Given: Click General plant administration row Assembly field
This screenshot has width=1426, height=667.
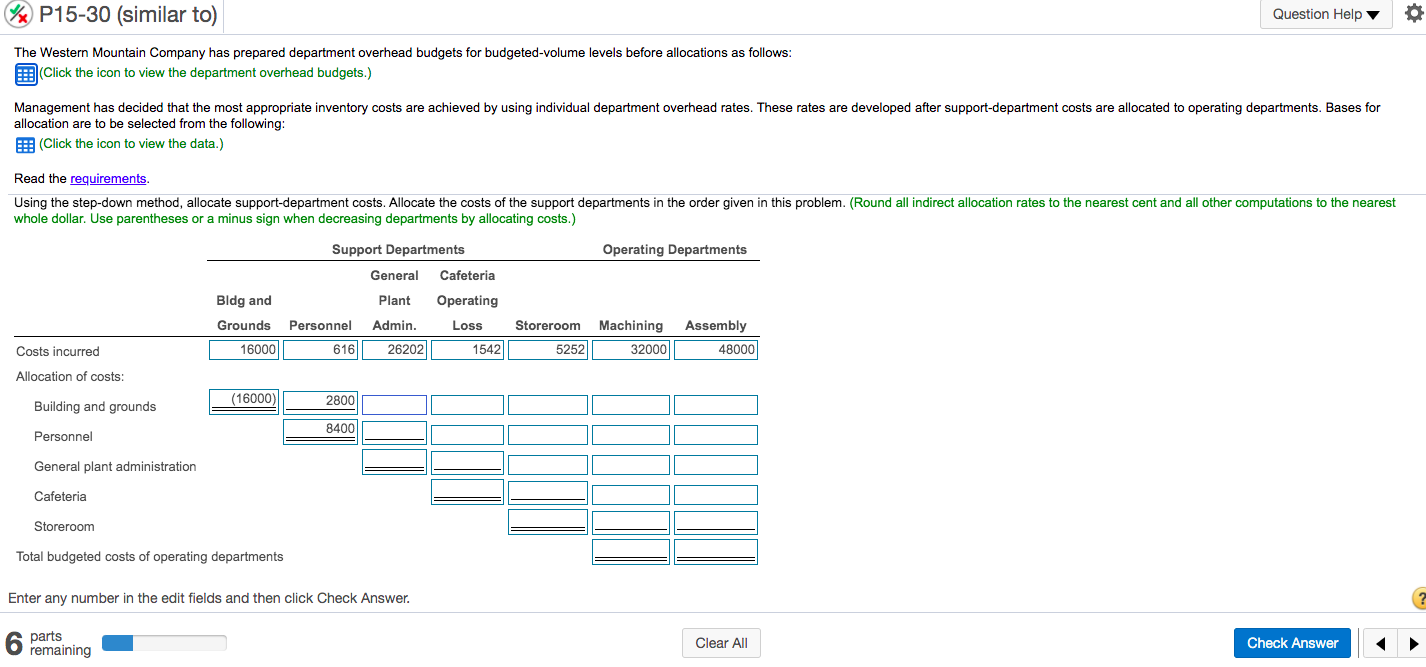Looking at the screenshot, I should (x=716, y=465).
